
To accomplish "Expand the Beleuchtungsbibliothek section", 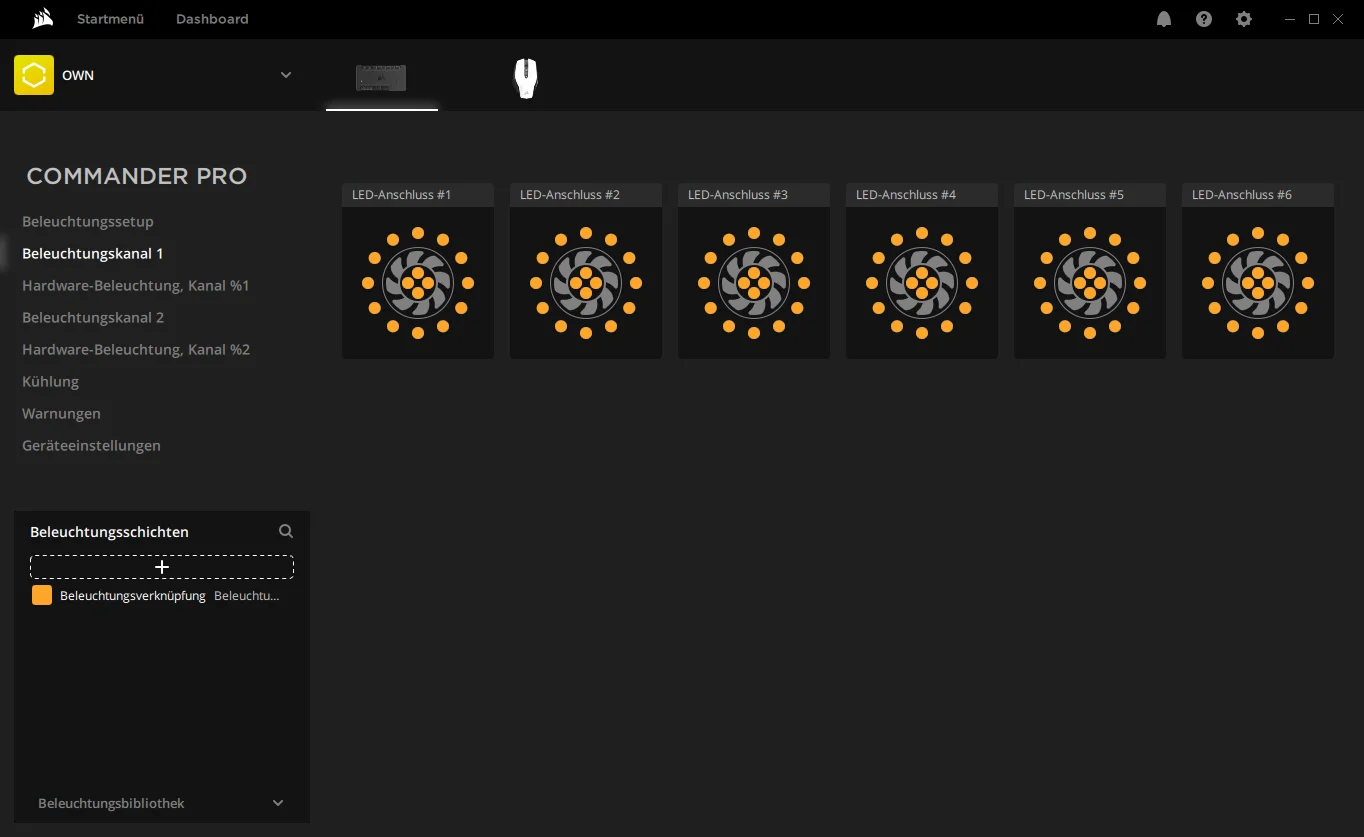I will pos(278,803).
